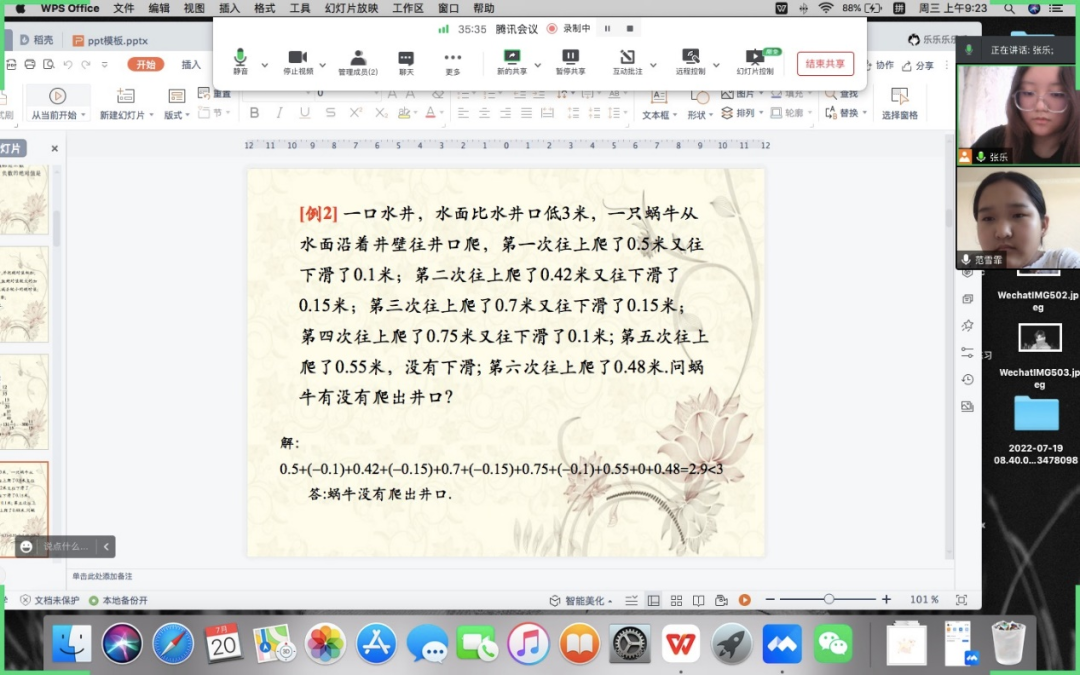Click 暂停共享 to pause sharing

click(570, 61)
